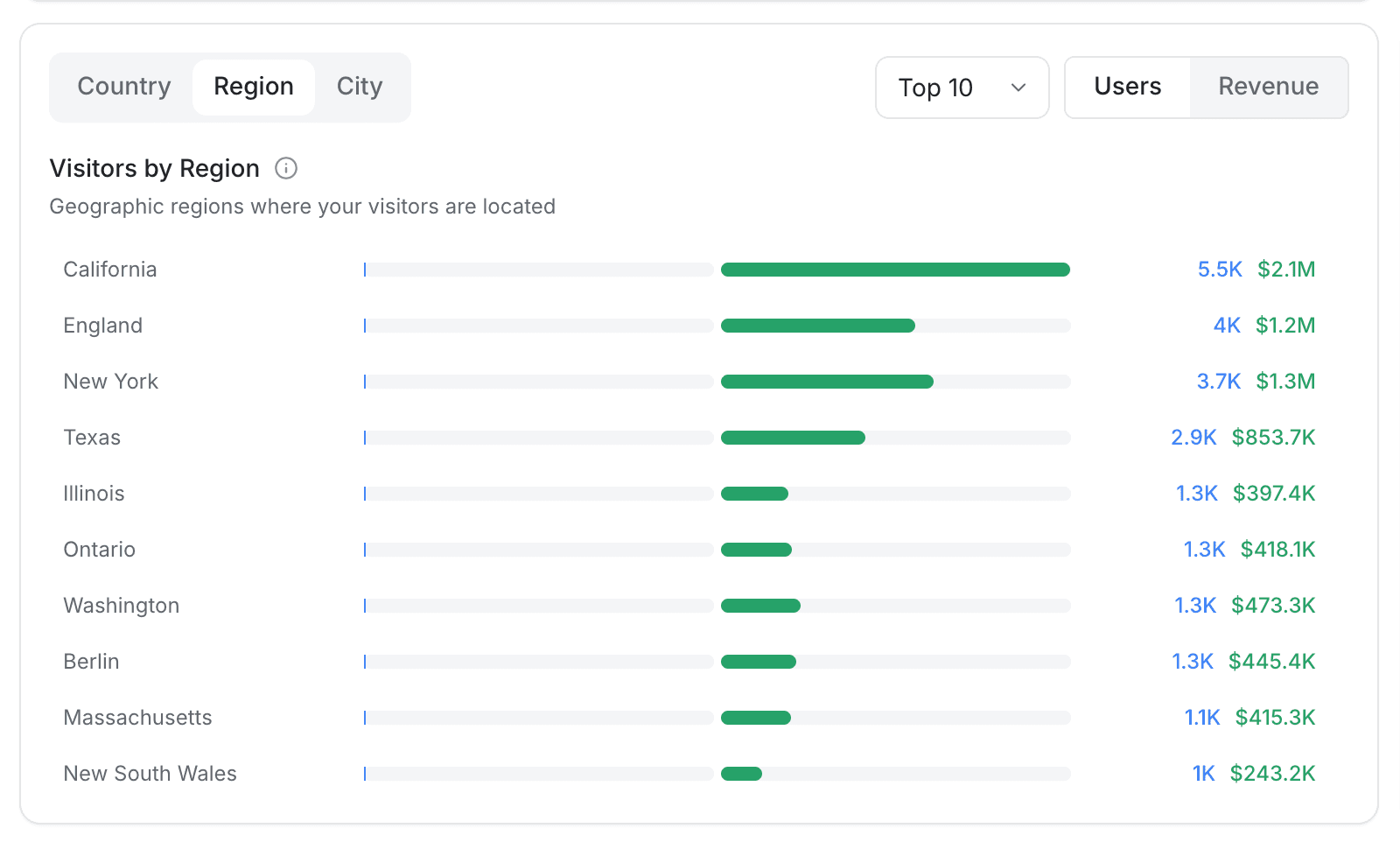Click the $397.4K revenue value
Image resolution: width=1400 pixels, height=849 pixels.
[x=1274, y=494]
